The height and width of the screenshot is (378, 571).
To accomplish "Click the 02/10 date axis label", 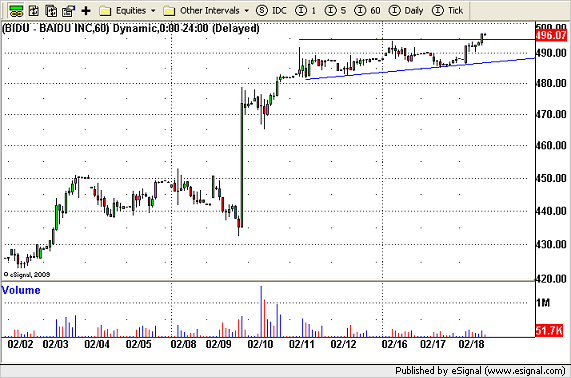I will 260,344.
